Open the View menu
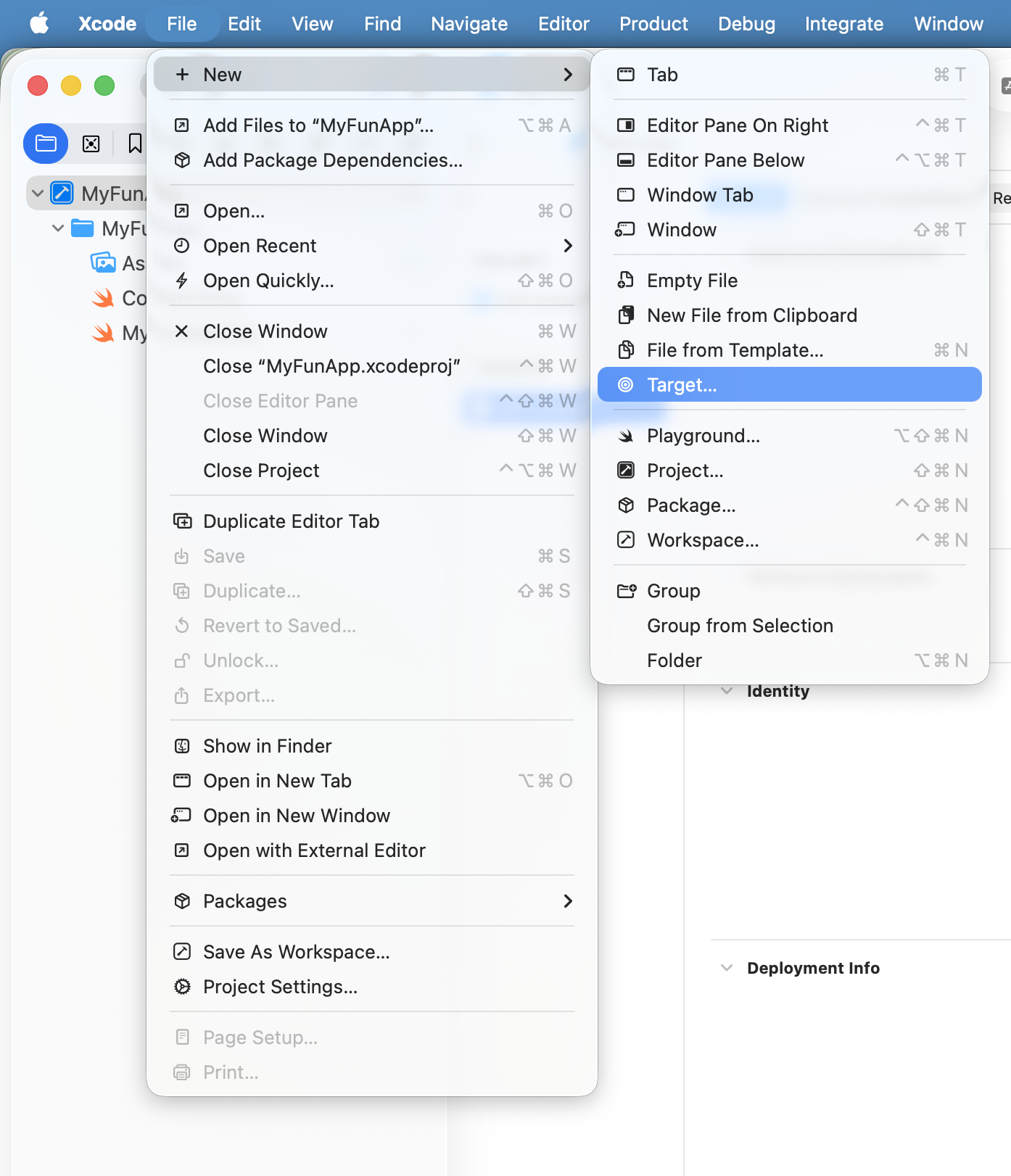Image resolution: width=1011 pixels, height=1176 pixels. tap(313, 24)
